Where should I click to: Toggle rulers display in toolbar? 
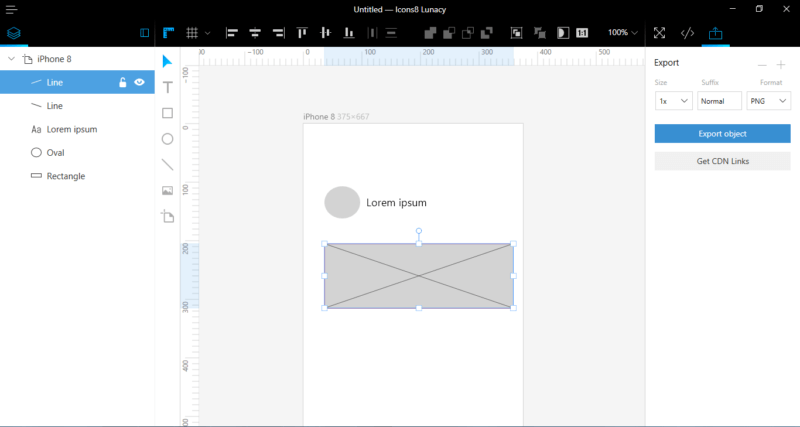(167, 33)
